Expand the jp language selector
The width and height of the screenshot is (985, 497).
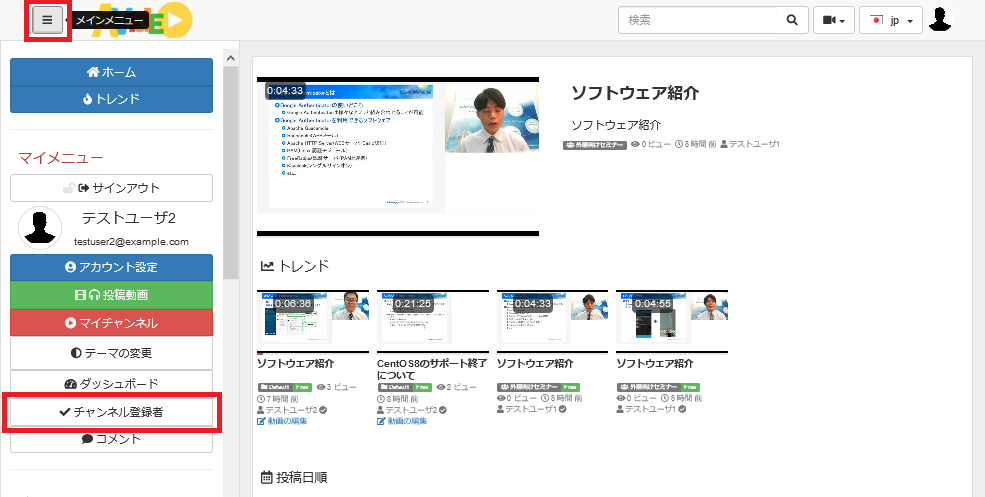[x=890, y=20]
